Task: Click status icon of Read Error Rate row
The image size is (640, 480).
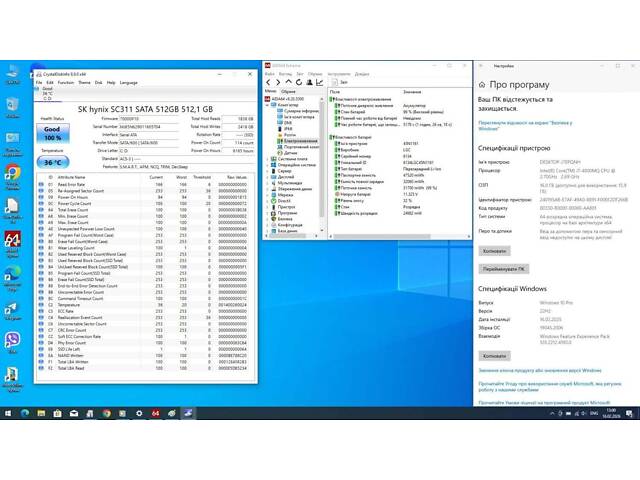Action: [41, 184]
